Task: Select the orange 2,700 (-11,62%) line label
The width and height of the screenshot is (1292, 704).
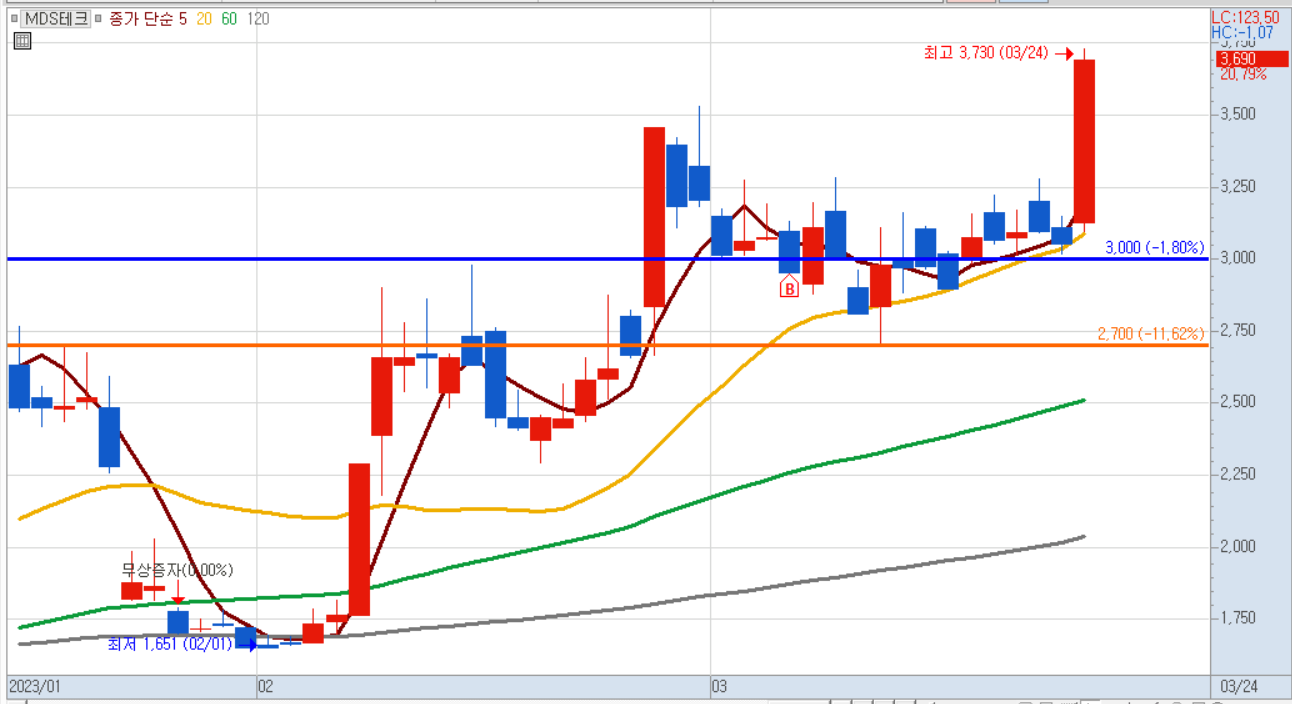Action: [1151, 333]
